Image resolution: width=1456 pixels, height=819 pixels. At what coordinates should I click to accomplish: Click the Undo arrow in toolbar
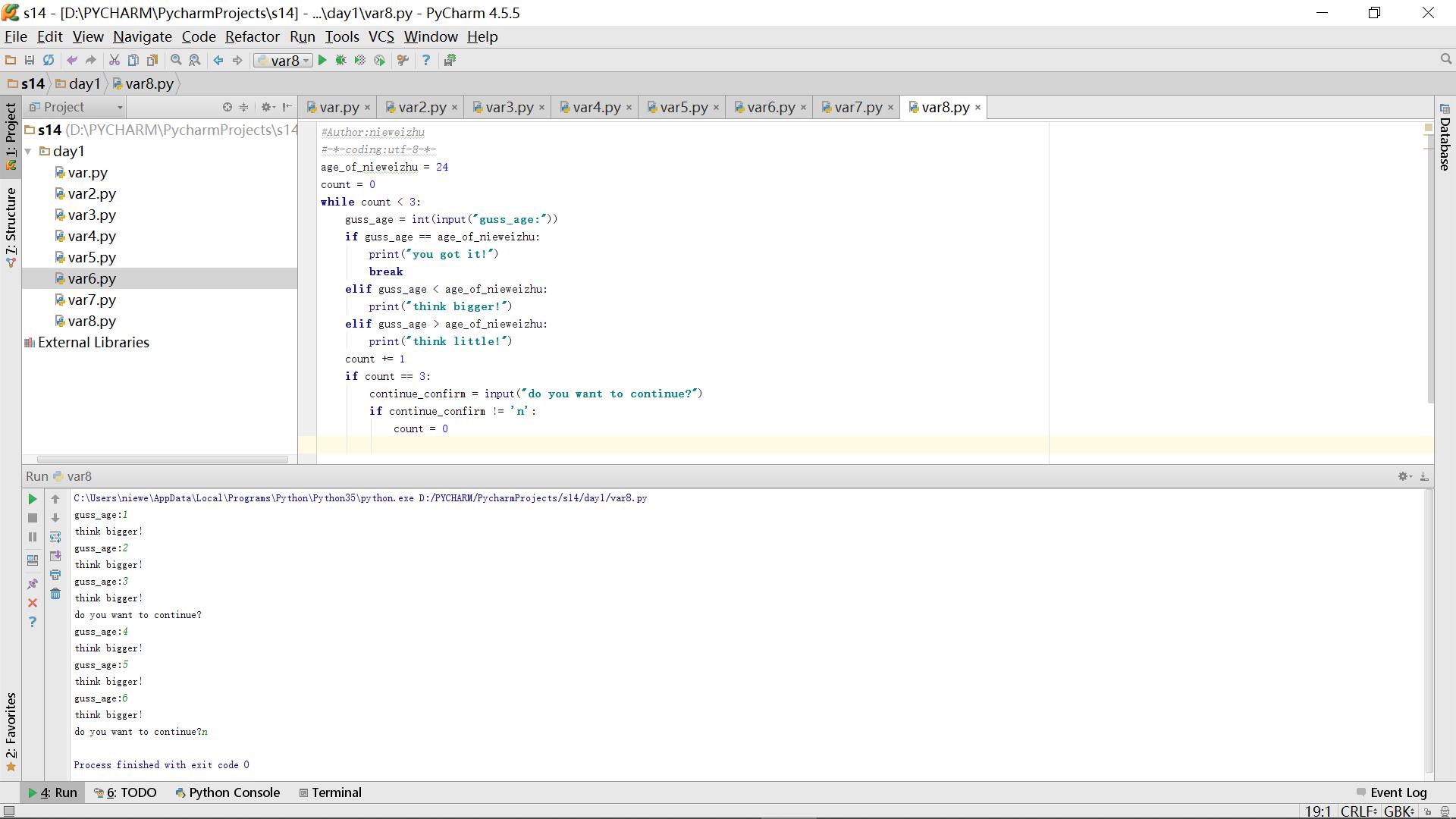(x=72, y=60)
